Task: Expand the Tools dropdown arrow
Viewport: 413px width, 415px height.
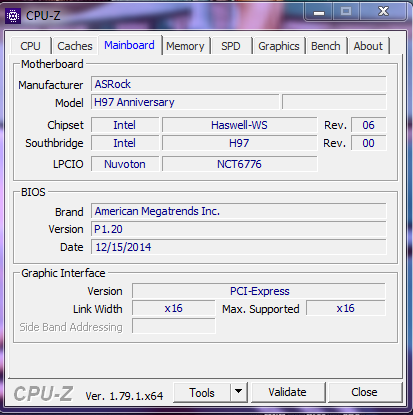Action: coord(239,393)
